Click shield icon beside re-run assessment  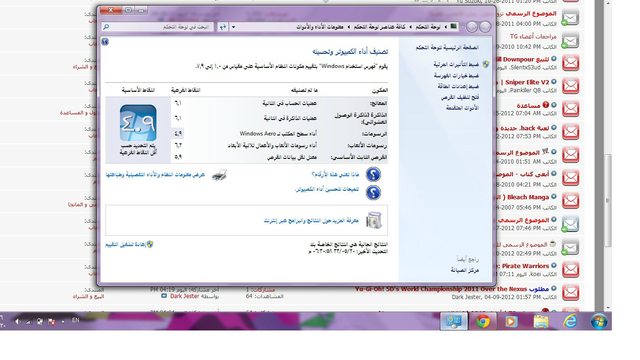(x=150, y=244)
